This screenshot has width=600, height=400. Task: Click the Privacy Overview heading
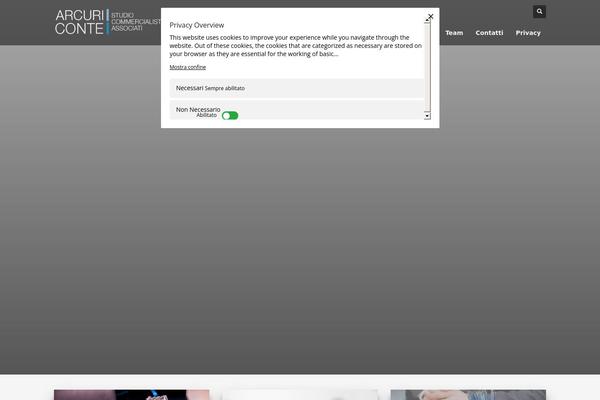(197, 25)
